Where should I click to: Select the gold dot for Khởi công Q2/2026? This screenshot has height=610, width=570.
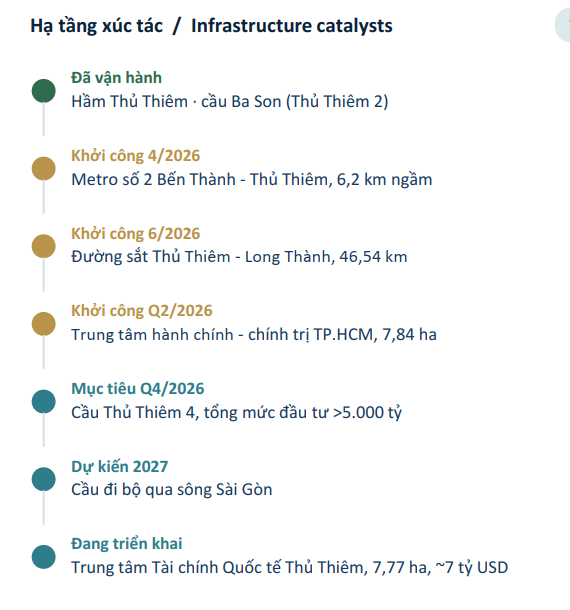tap(44, 324)
